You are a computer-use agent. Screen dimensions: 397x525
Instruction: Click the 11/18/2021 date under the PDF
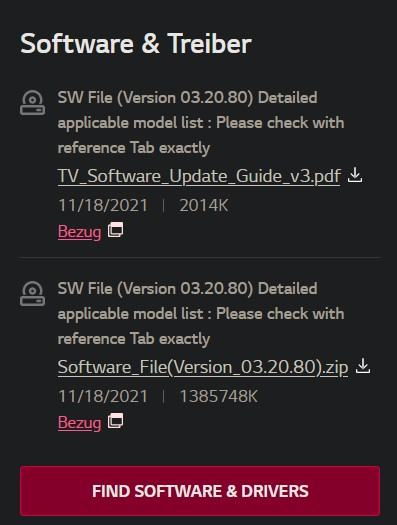click(103, 205)
